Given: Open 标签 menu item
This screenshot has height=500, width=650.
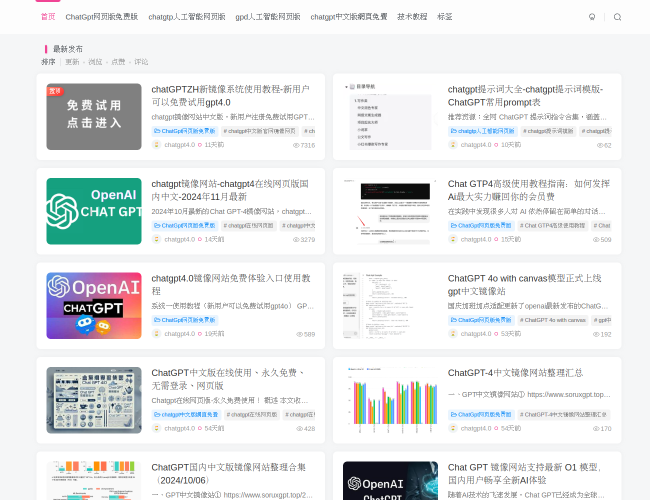Looking at the screenshot, I should pyautogui.click(x=444, y=17).
